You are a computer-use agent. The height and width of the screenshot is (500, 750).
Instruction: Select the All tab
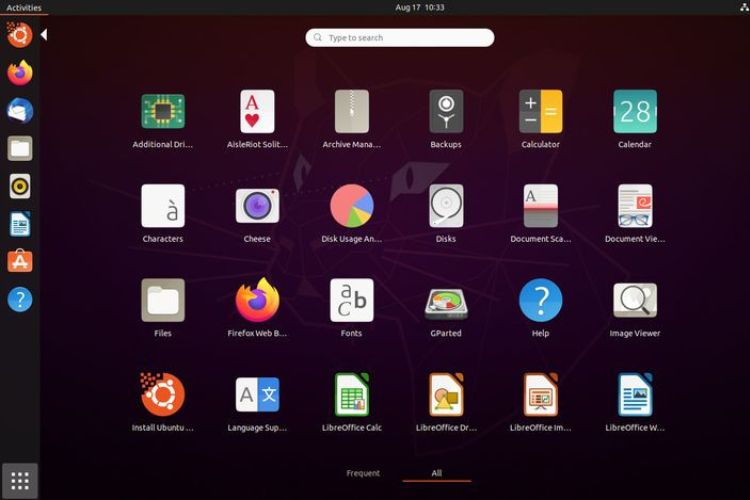437,473
